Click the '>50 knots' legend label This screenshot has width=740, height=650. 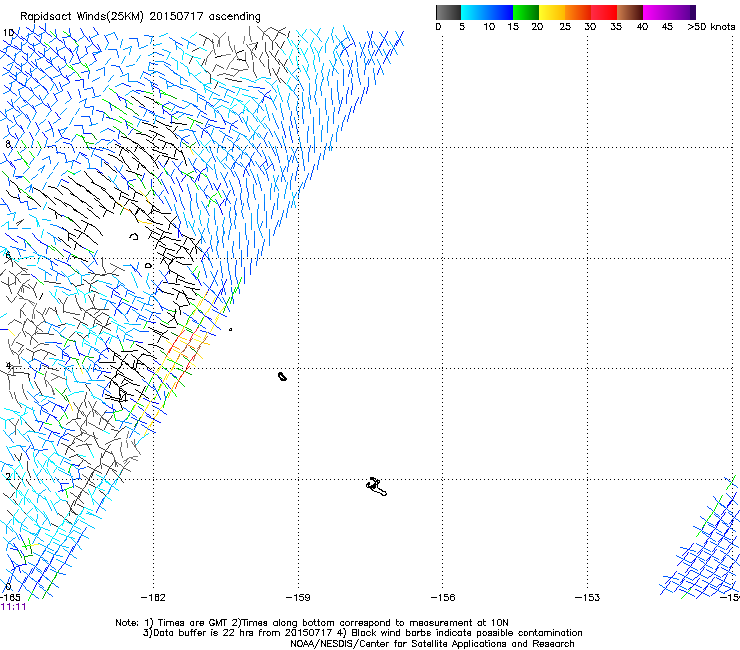coord(711,27)
